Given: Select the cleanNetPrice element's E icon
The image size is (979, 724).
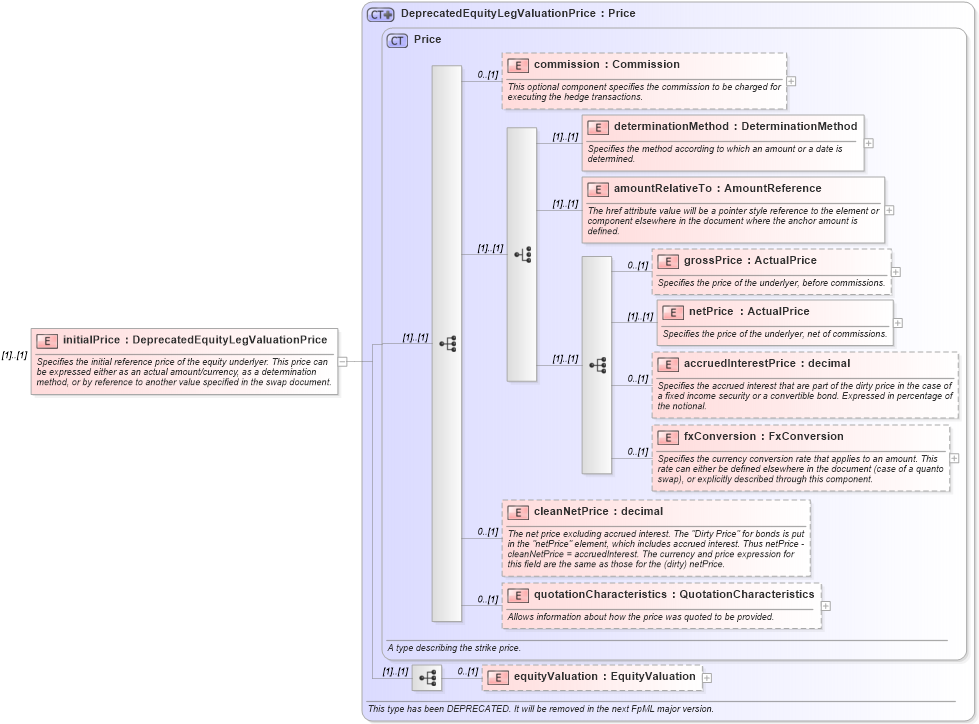Looking at the screenshot, I should [x=518, y=512].
